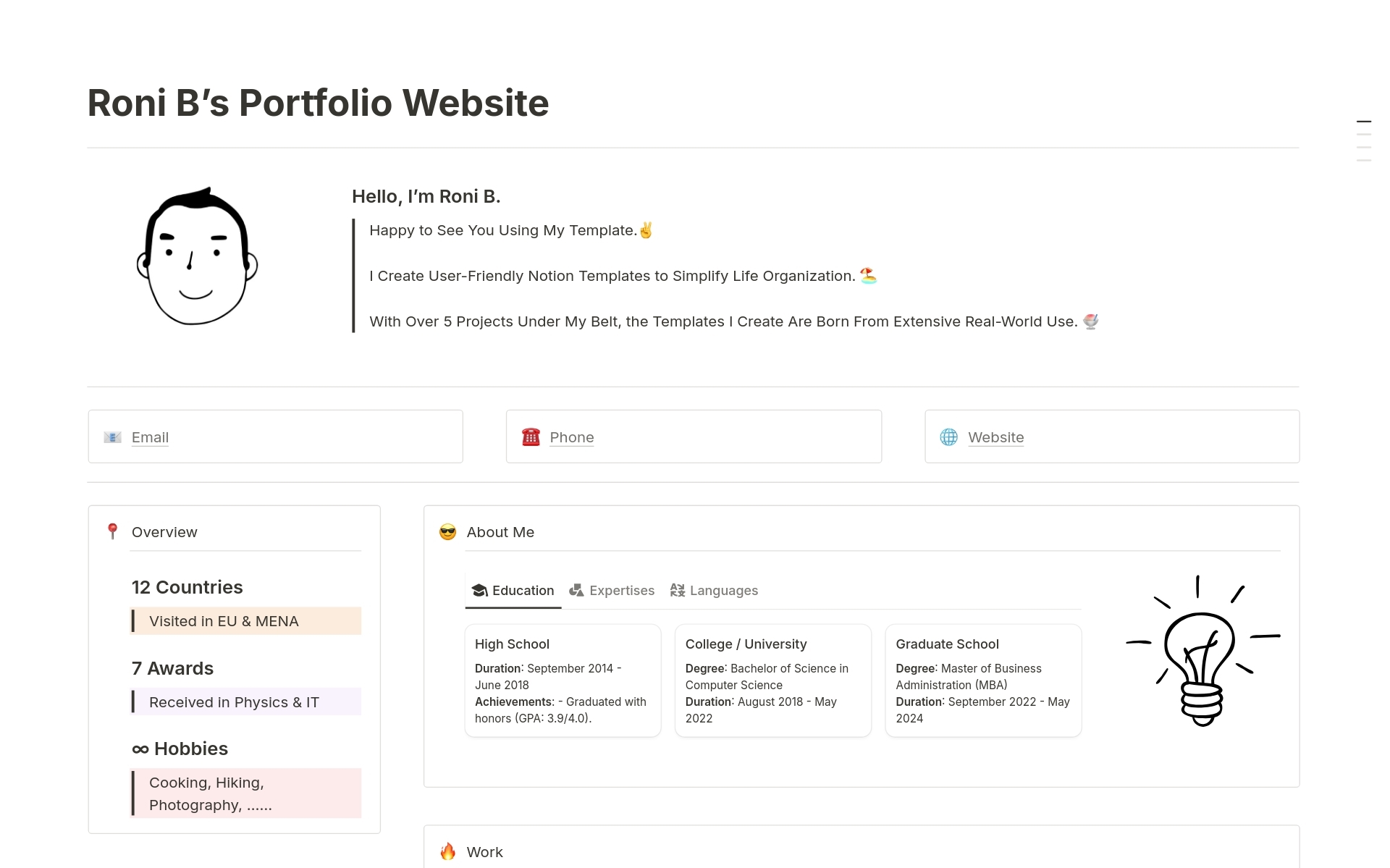The image size is (1390, 868).
Task: Click the 7 Awards heading
Action: click(172, 668)
